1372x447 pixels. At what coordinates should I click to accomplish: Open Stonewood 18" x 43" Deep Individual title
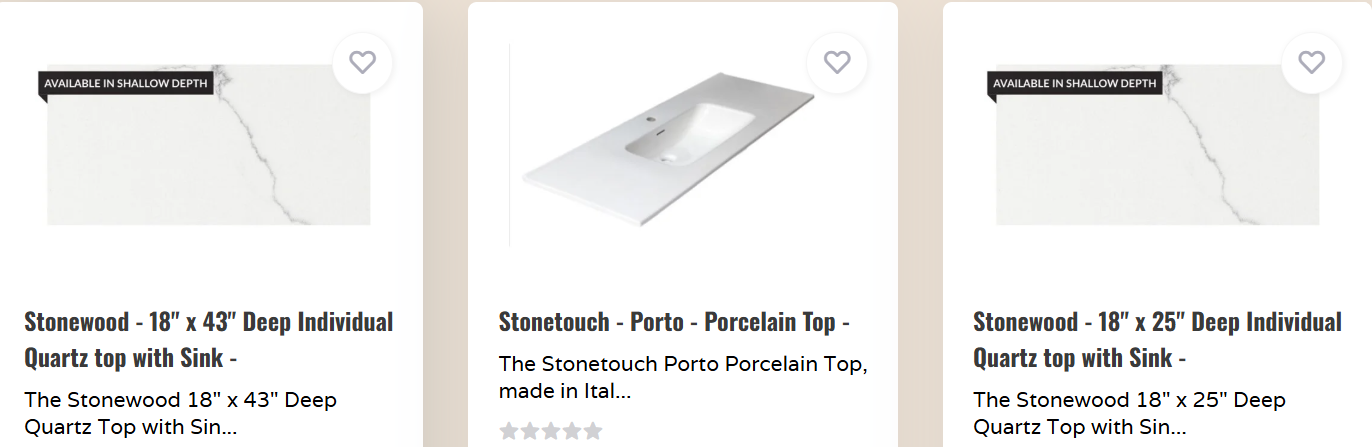[208, 339]
